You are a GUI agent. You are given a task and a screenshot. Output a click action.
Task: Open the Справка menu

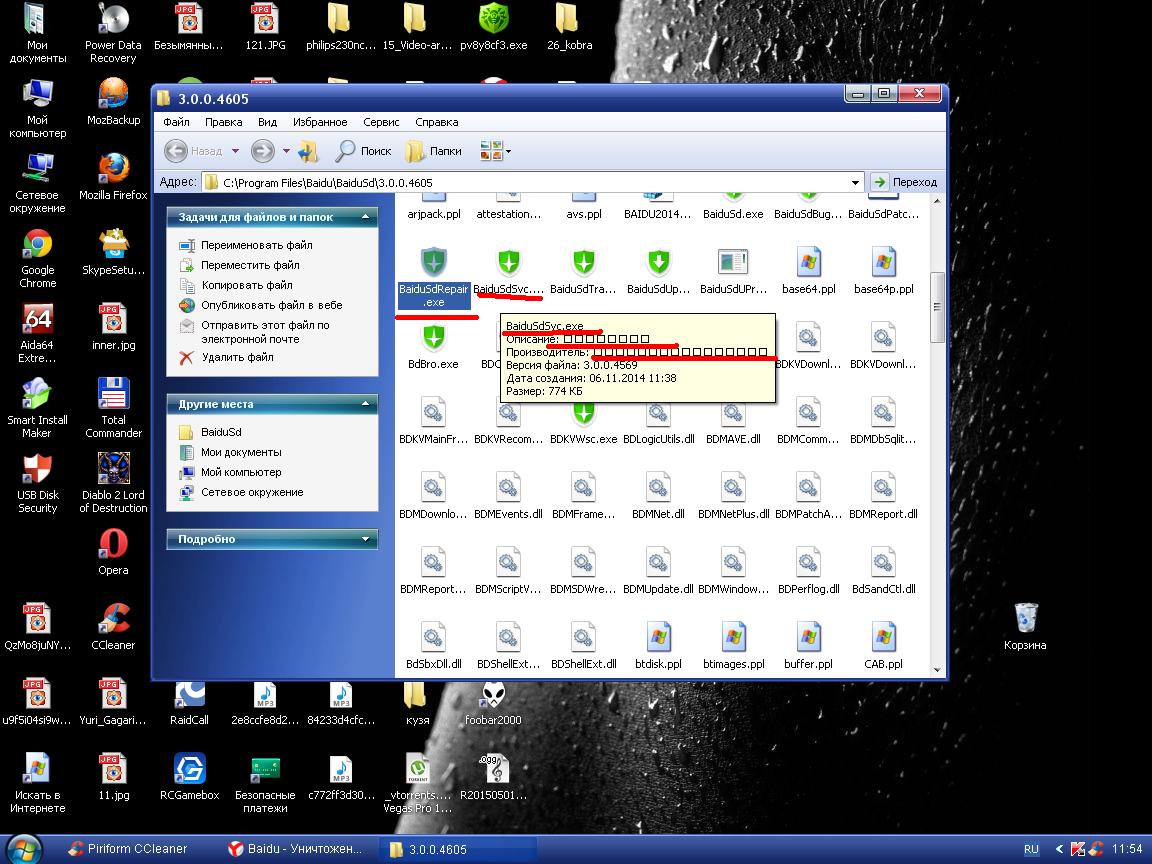[x=436, y=122]
